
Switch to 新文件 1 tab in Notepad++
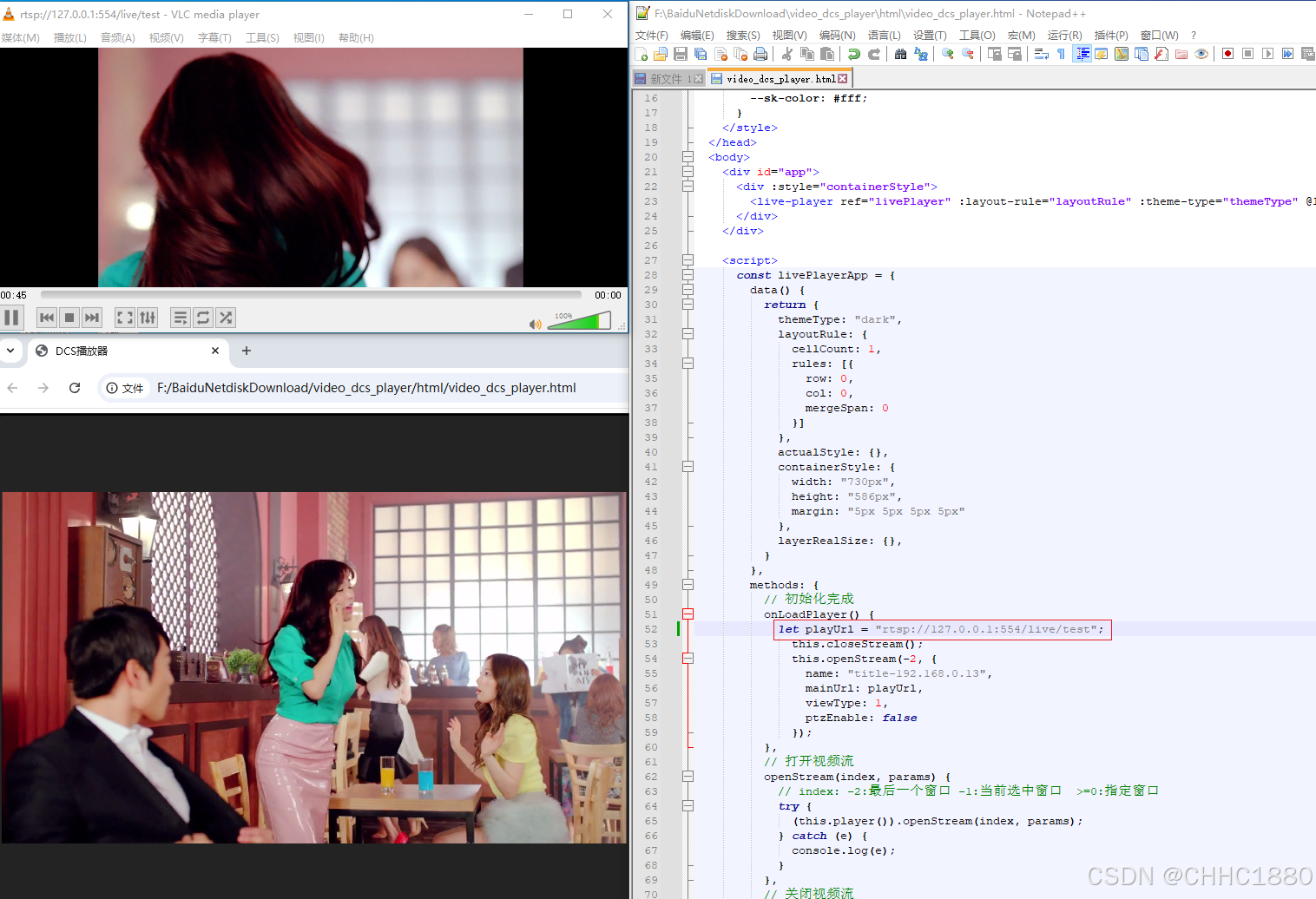(669, 79)
